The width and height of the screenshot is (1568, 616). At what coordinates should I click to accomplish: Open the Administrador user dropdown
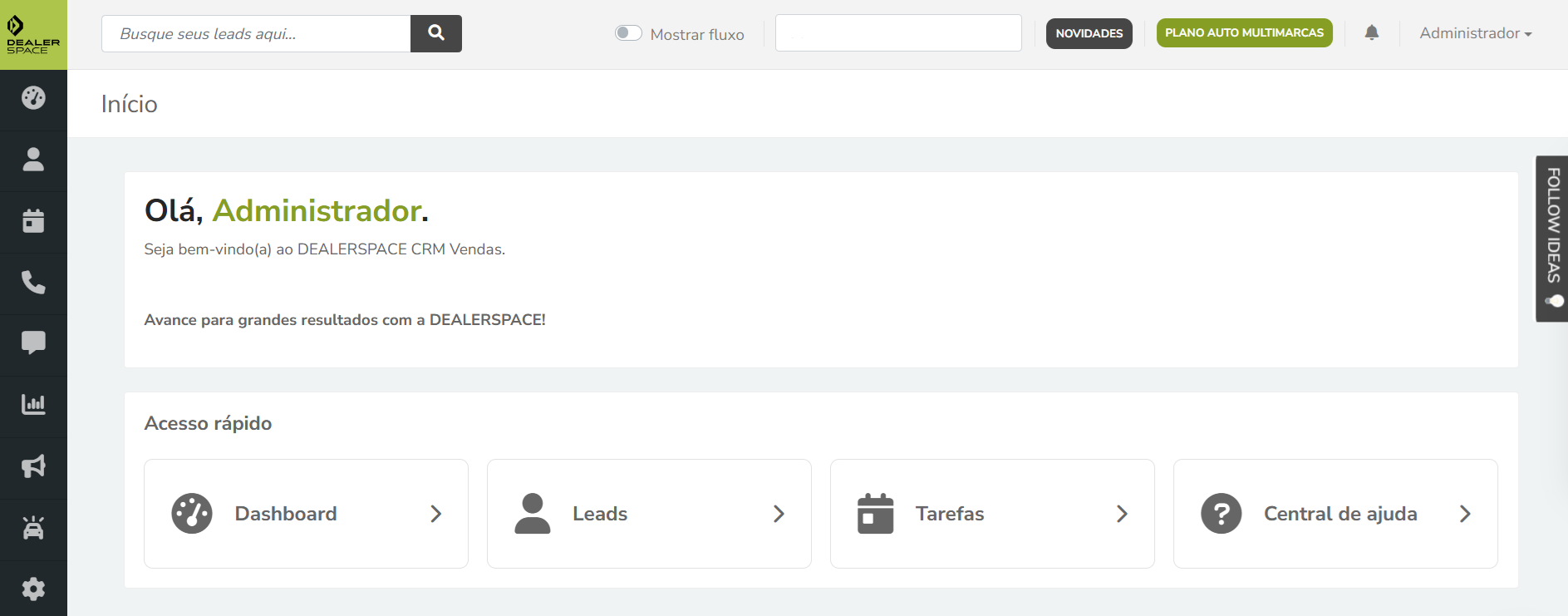(x=1476, y=33)
